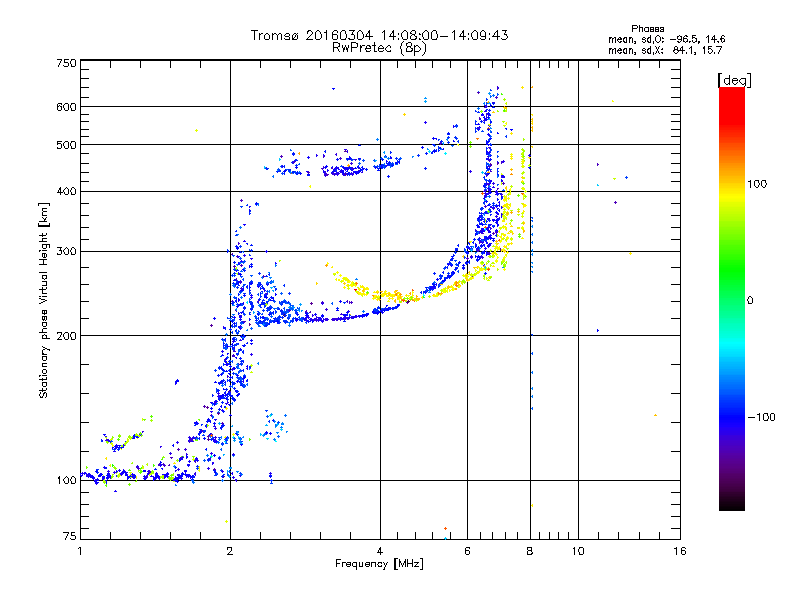The width and height of the screenshot is (800, 600).
Task: Click the y-axis tick label '500'
Action: (x=67, y=145)
